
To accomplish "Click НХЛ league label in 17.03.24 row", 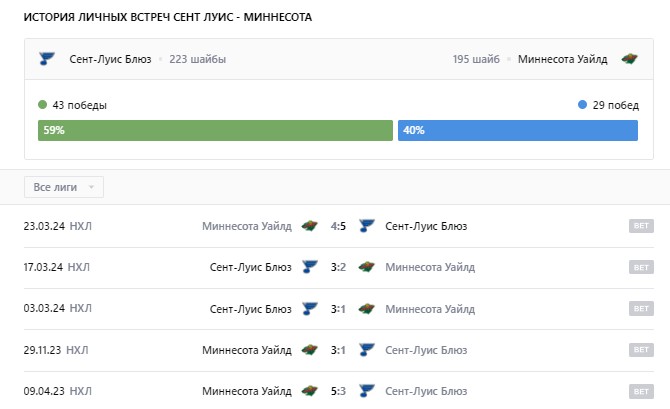I will (80, 267).
